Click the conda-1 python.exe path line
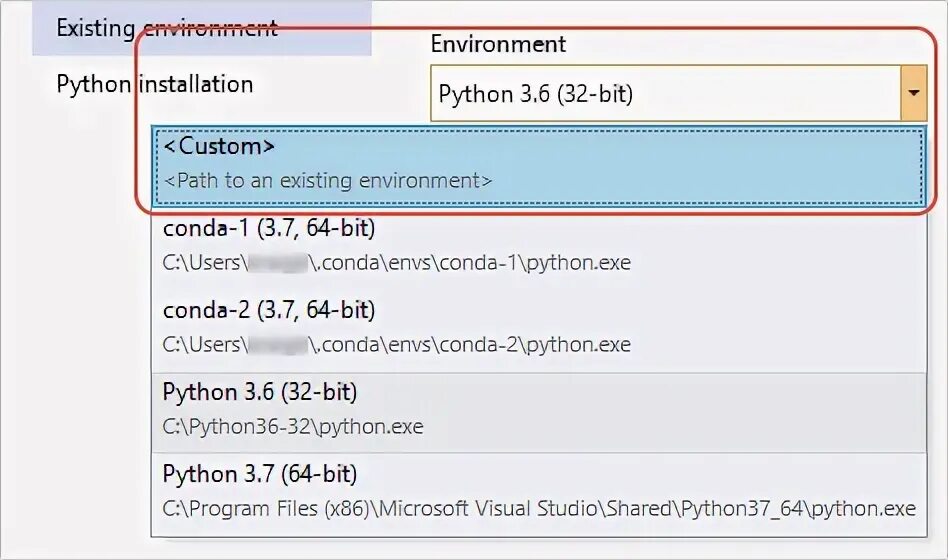Viewport: 948px width, 560px height. click(x=397, y=263)
